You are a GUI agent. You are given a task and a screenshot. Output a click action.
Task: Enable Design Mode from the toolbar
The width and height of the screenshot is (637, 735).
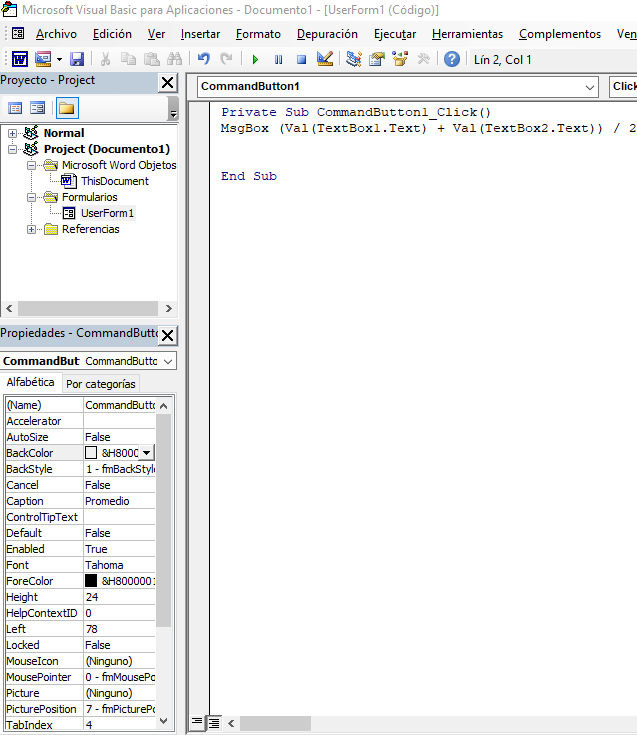click(324, 59)
